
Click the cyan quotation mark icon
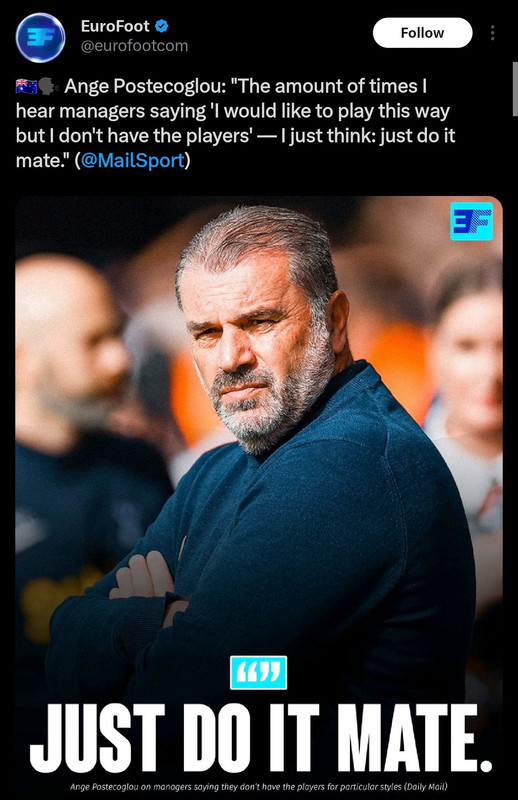click(258, 672)
